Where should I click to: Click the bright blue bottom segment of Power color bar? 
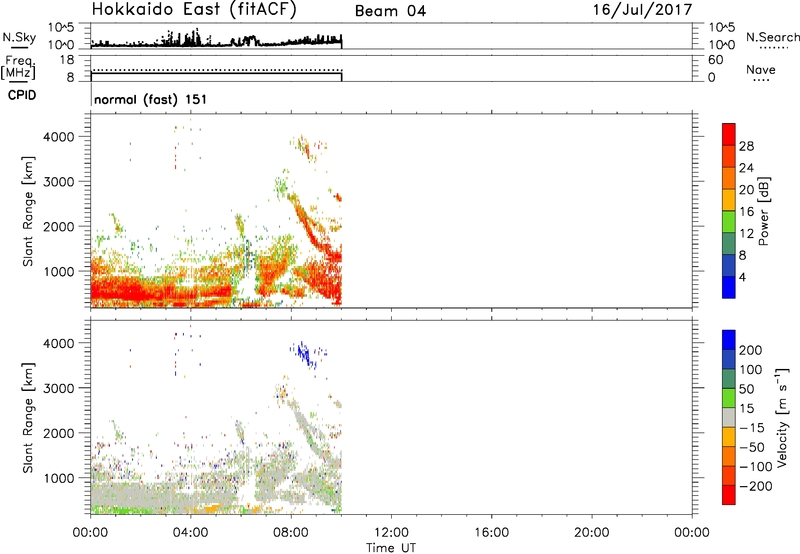pos(729,287)
